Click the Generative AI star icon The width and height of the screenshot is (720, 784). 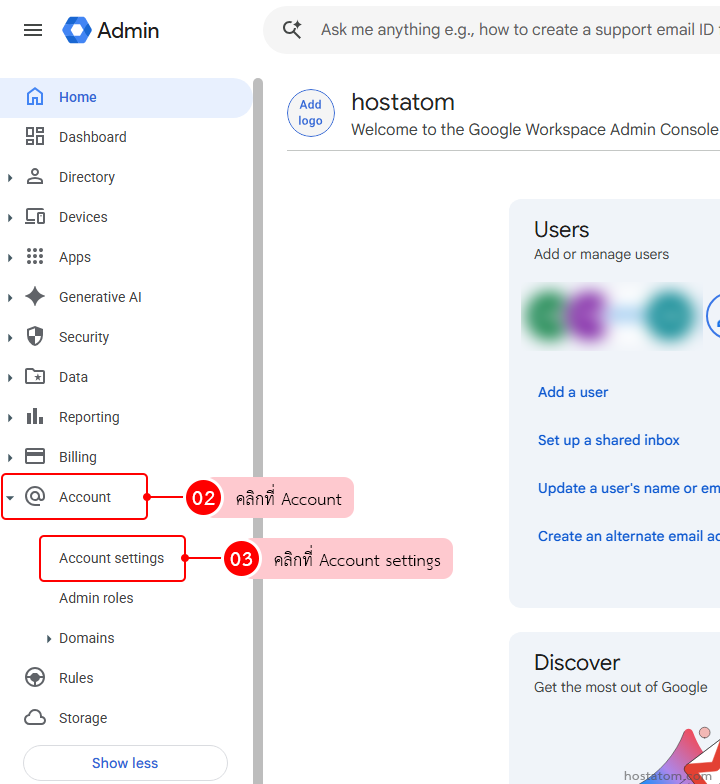point(34,296)
